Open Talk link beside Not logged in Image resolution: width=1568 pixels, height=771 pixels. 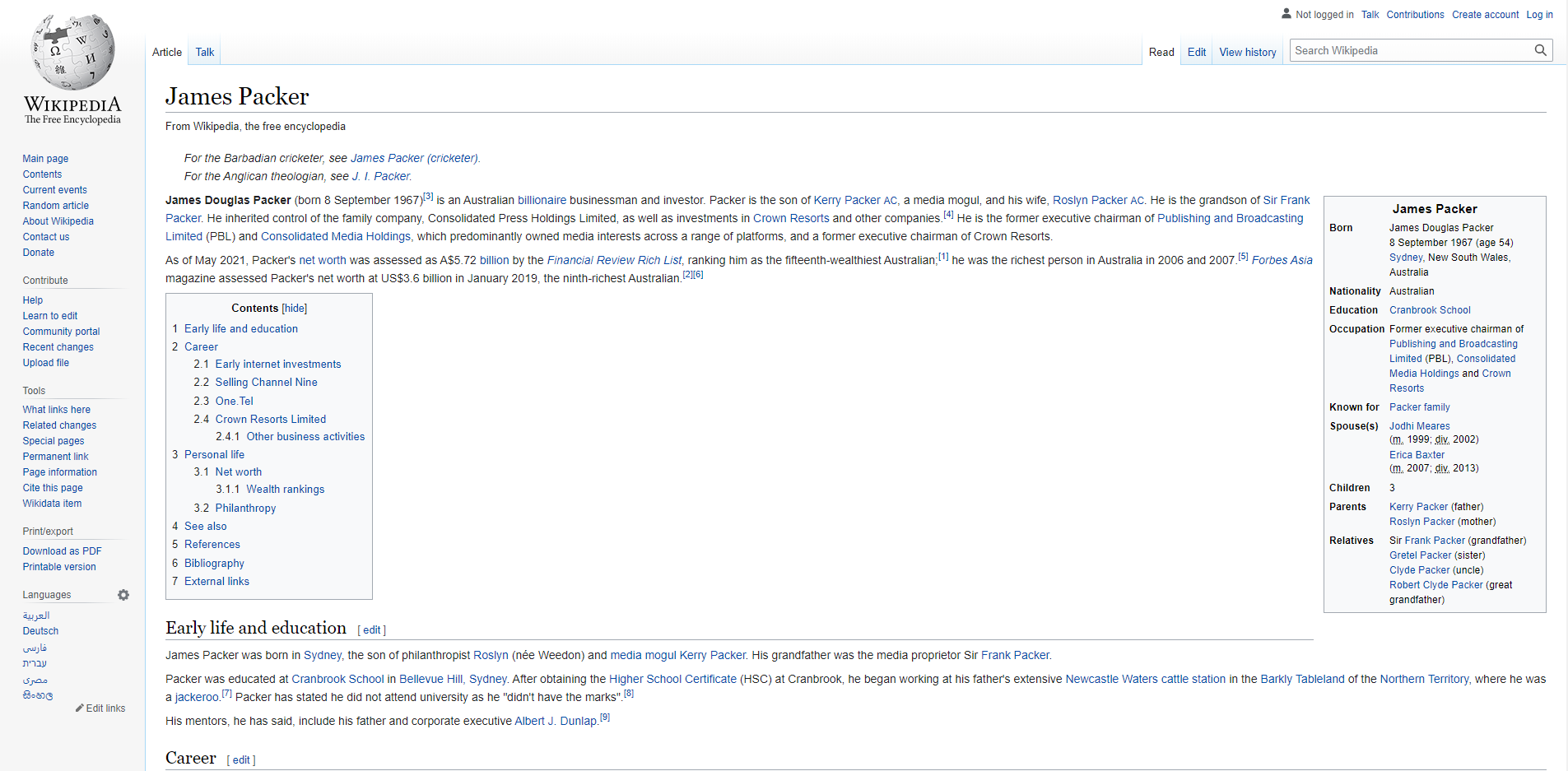(x=1370, y=15)
